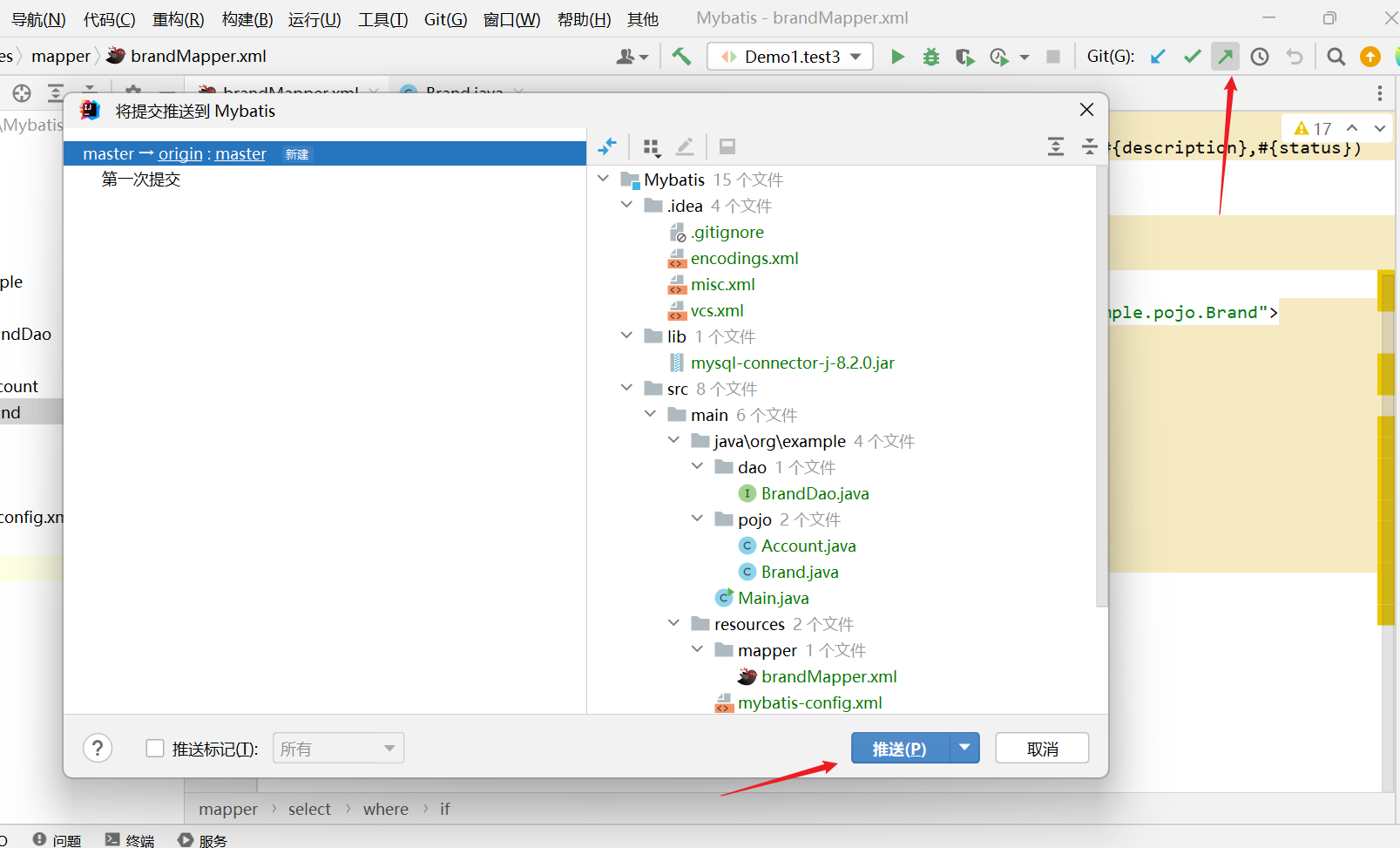Click next highlighted error down arrow
1400x848 pixels.
click(1380, 128)
